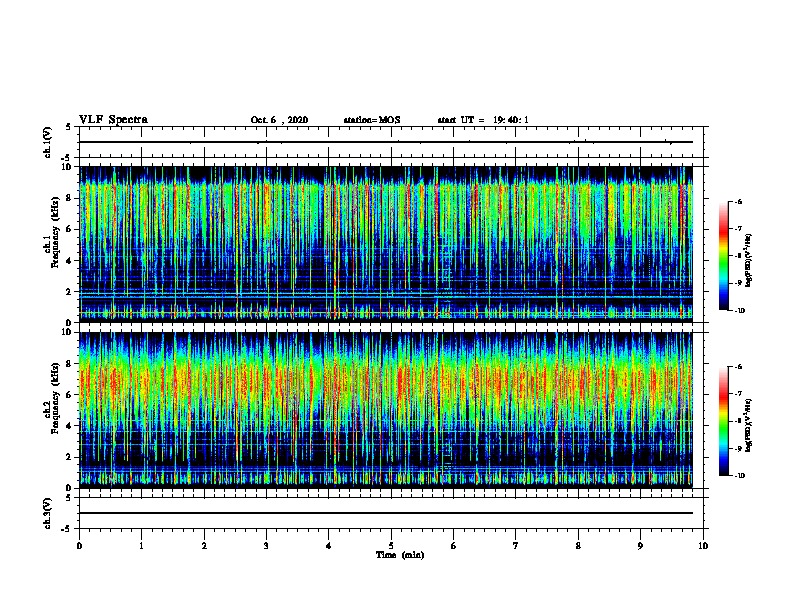Screen dimensions: 792x612
Task: Click the "VLF Spectra" plot title
Action: (113, 120)
